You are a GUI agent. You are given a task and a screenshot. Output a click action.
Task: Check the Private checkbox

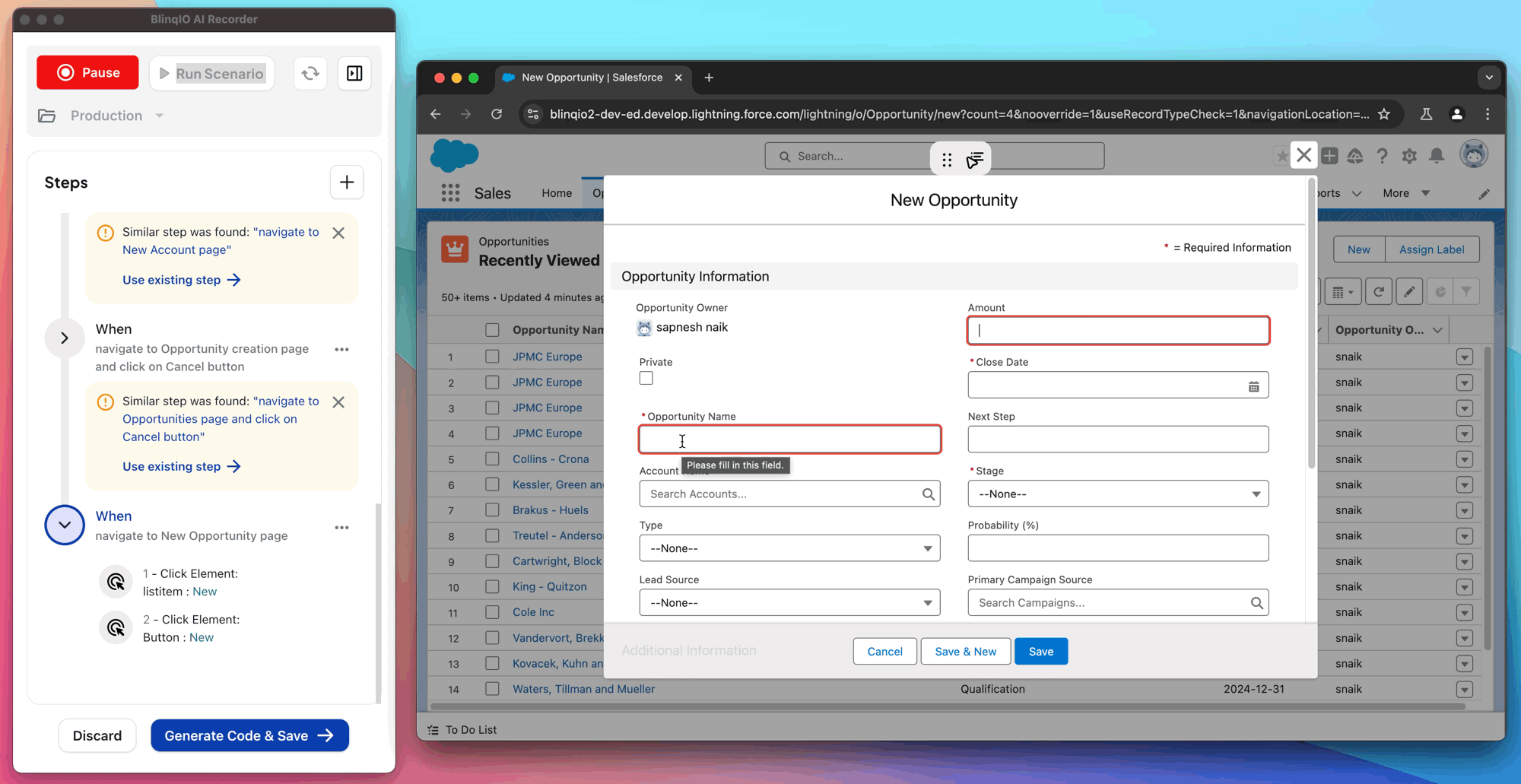(646, 378)
